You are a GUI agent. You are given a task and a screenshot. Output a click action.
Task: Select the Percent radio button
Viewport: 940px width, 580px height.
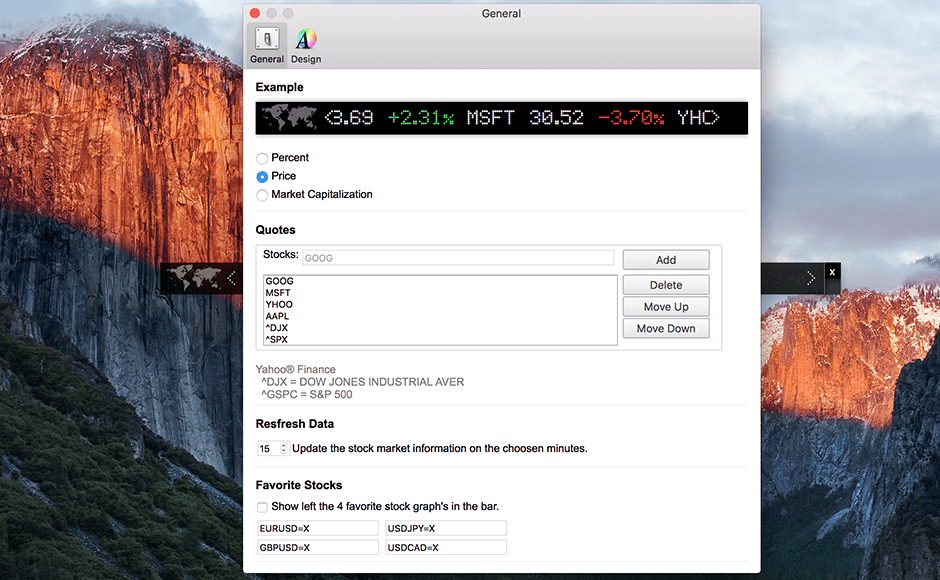click(x=262, y=158)
